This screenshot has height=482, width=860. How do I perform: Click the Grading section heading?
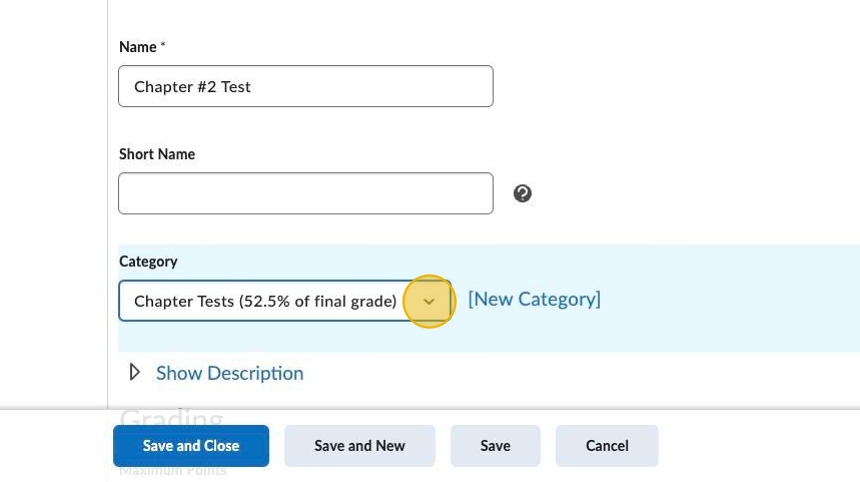[x=171, y=417]
